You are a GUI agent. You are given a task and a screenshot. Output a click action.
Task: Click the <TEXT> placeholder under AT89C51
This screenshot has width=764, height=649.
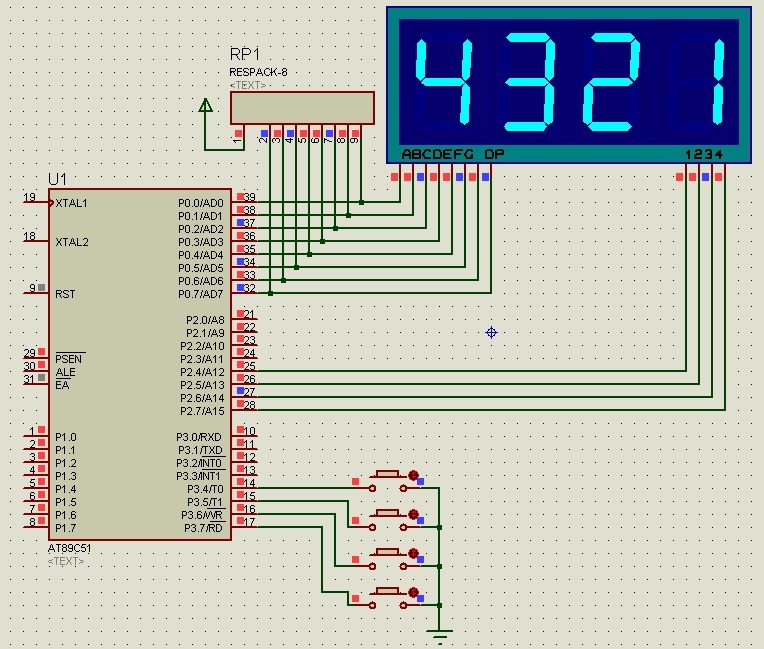pos(66,561)
